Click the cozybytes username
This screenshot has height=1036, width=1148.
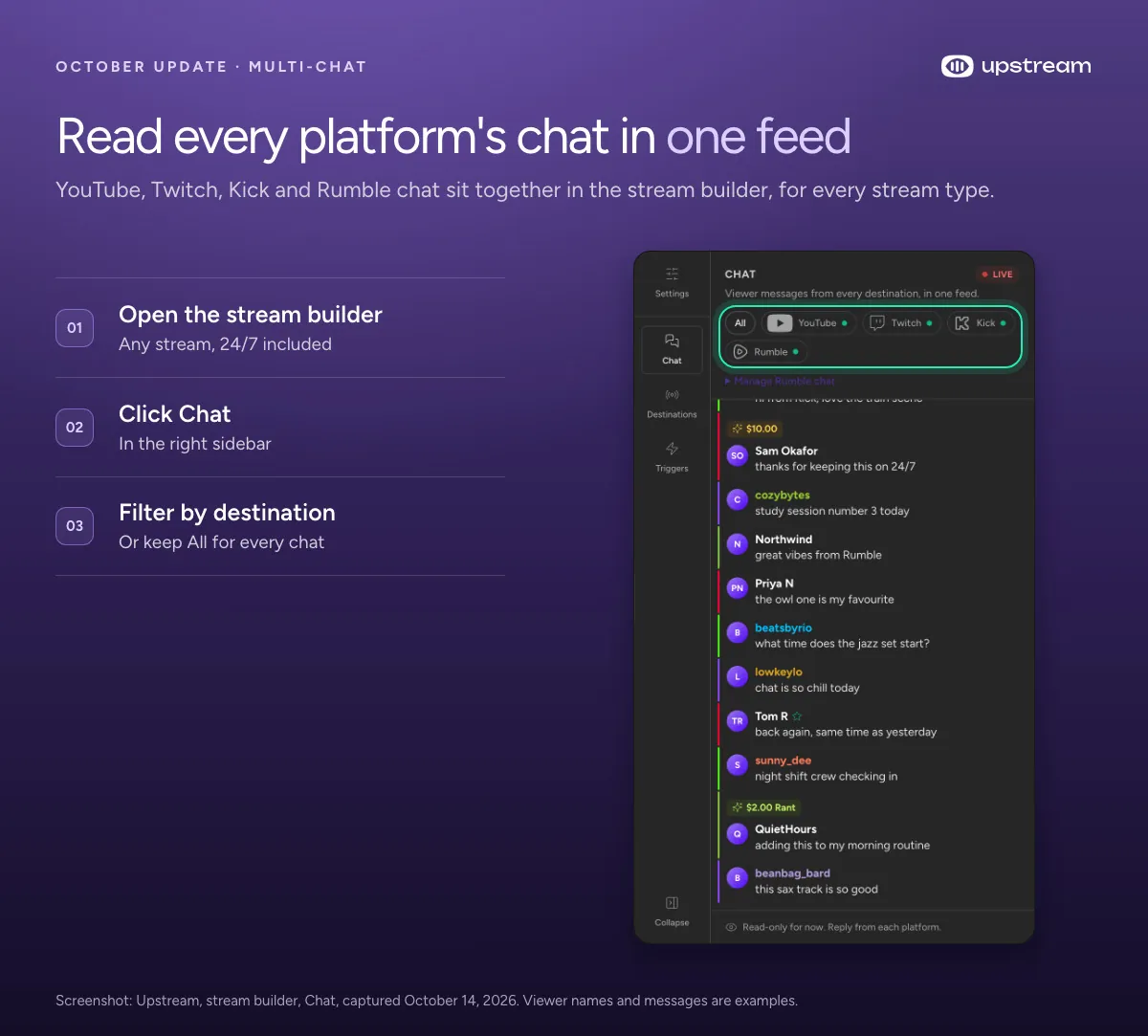tap(783, 496)
